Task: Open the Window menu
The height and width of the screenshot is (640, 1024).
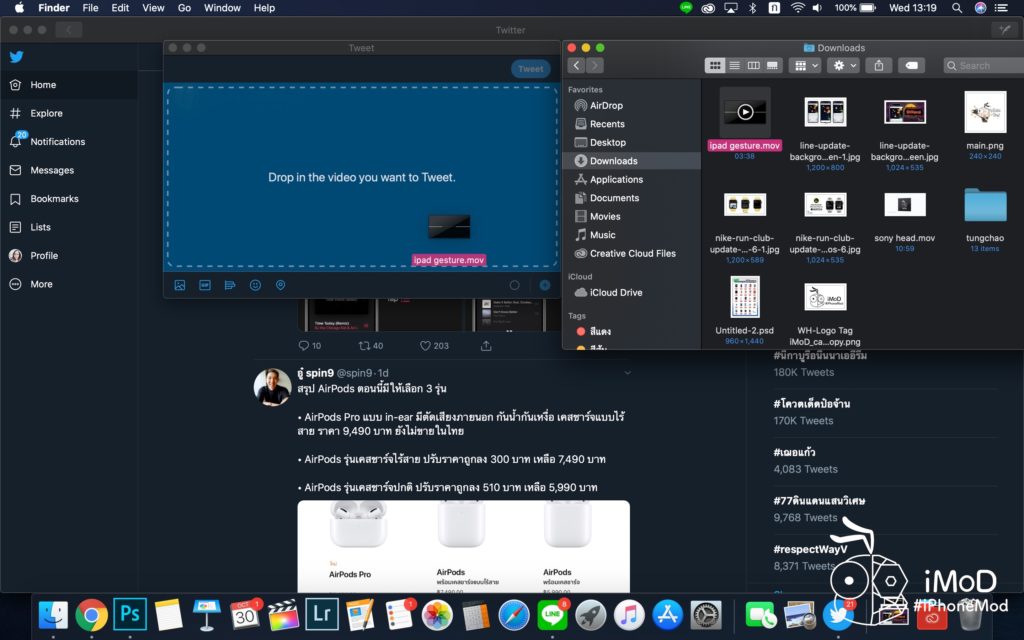Action: (x=222, y=8)
